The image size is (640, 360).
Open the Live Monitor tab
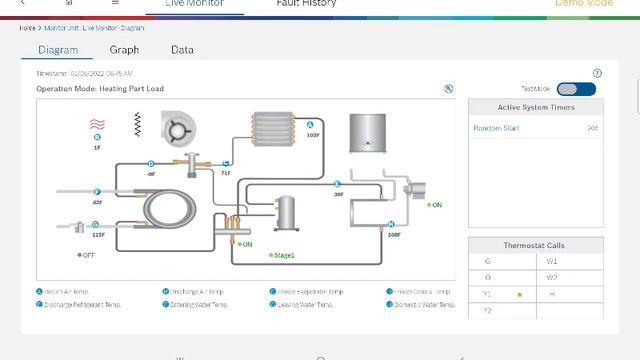click(195, 4)
